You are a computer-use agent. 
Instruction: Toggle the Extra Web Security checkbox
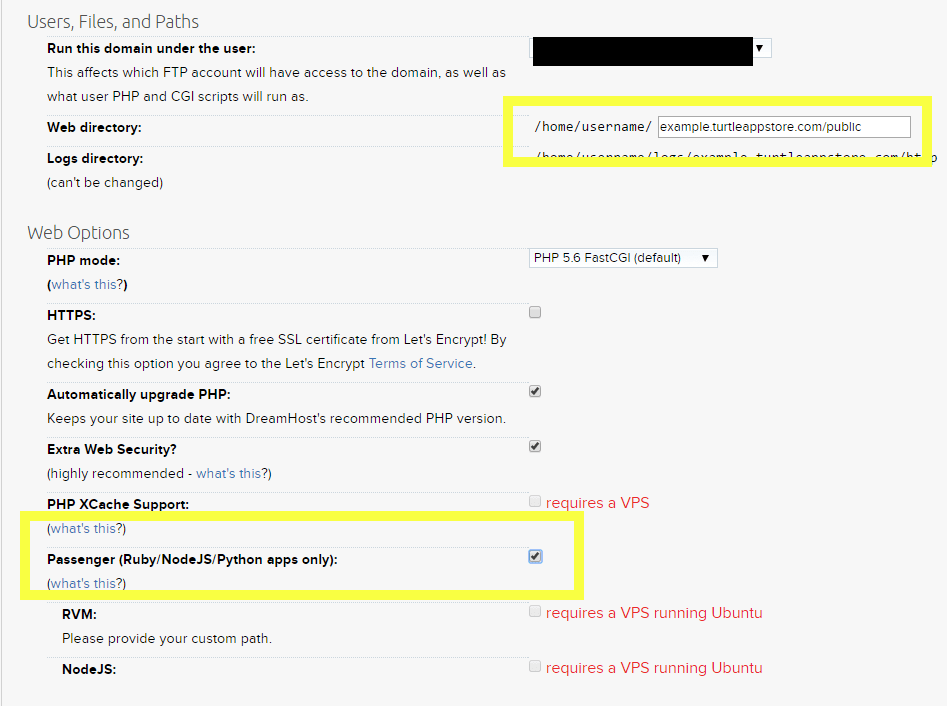point(534,446)
